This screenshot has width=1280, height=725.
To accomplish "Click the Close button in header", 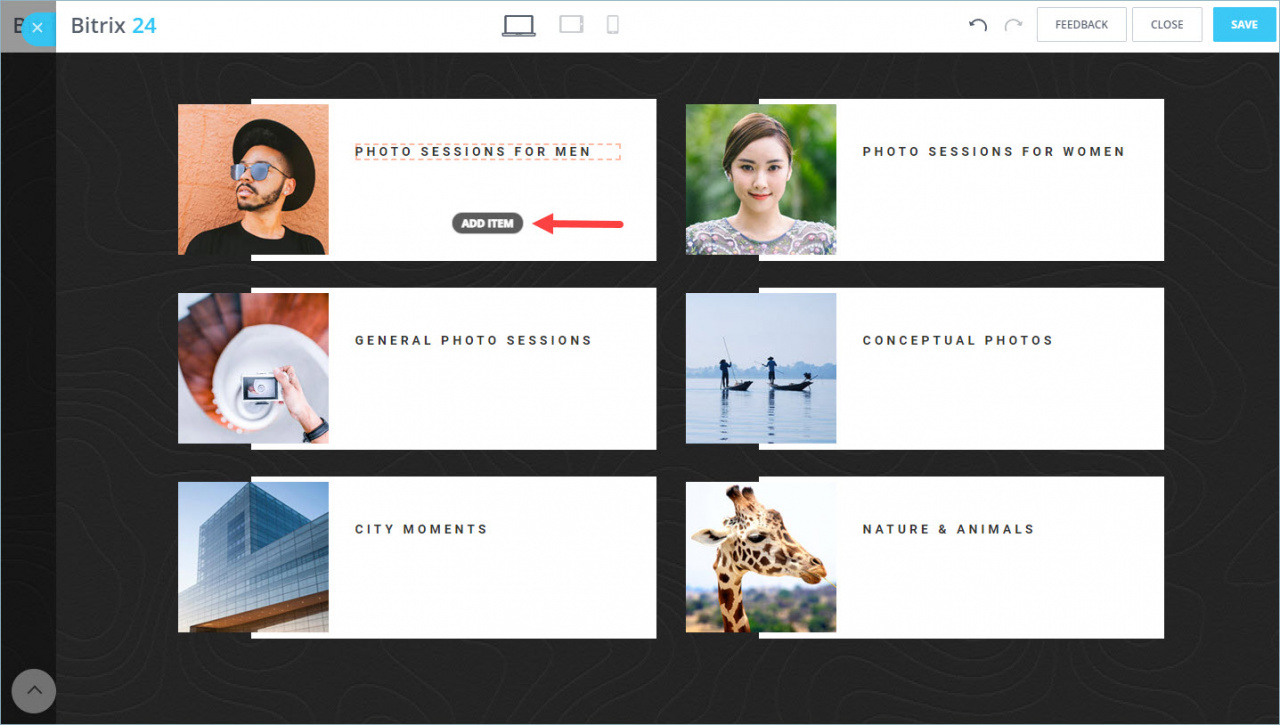I will 1167,25.
